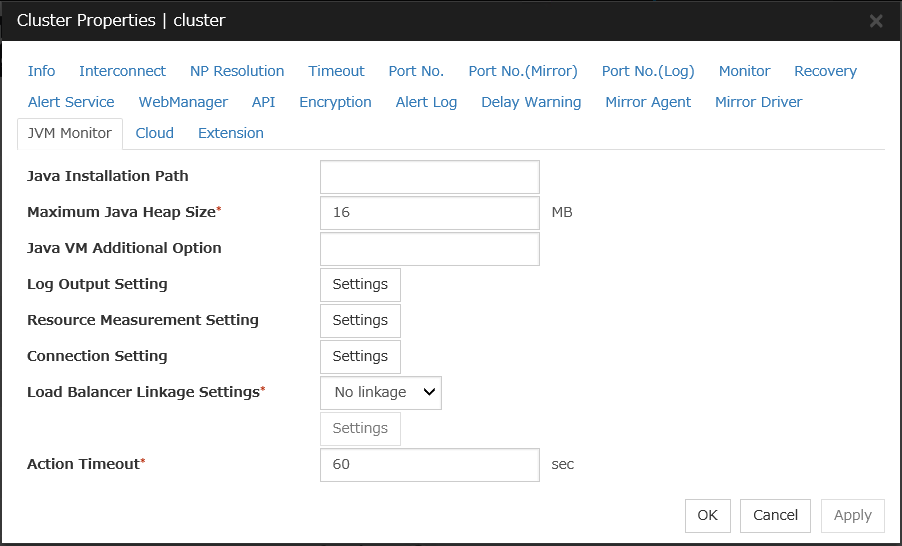902x546 pixels.
Task: Open the Alert Service tab
Action: [71, 102]
